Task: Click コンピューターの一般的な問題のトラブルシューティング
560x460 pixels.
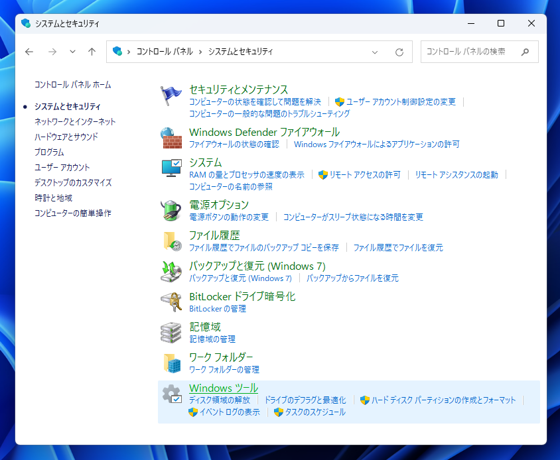Action: (269, 114)
